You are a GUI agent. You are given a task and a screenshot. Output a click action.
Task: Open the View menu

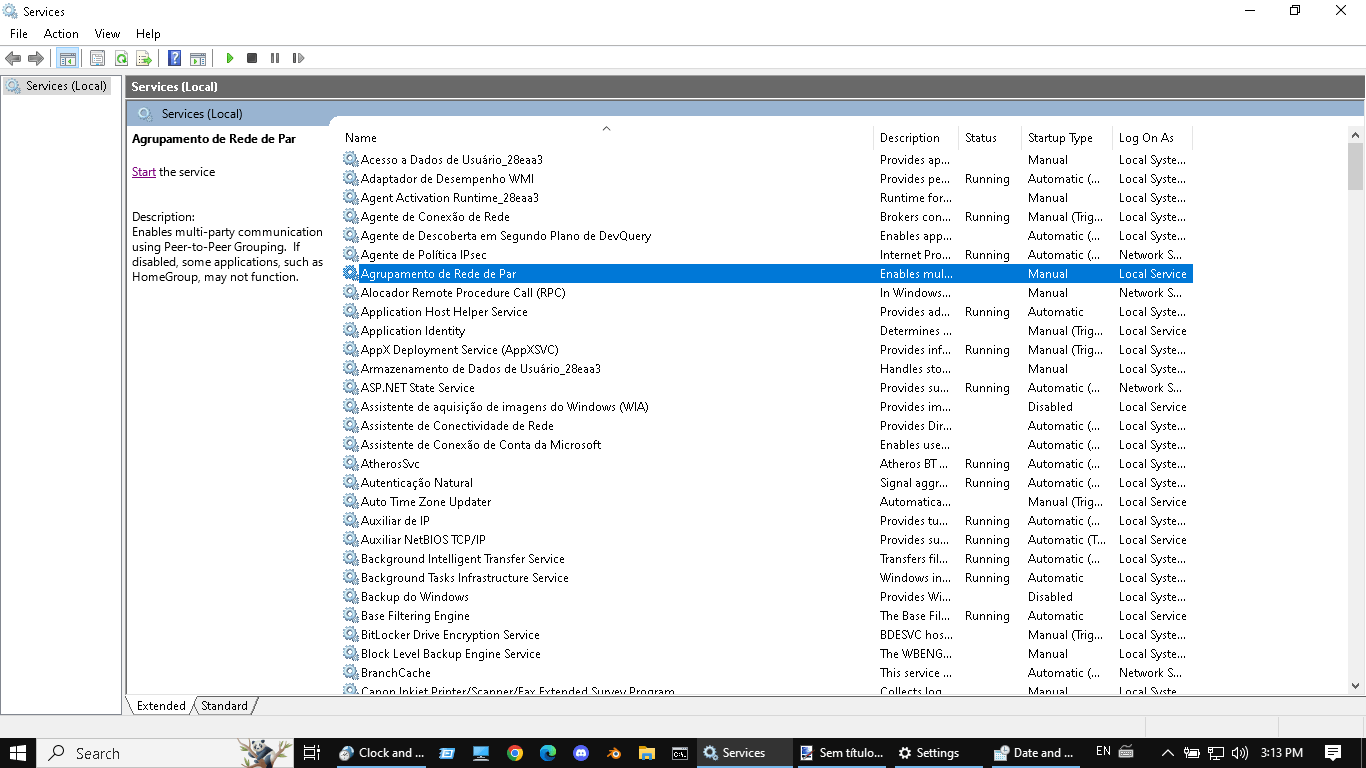108,34
